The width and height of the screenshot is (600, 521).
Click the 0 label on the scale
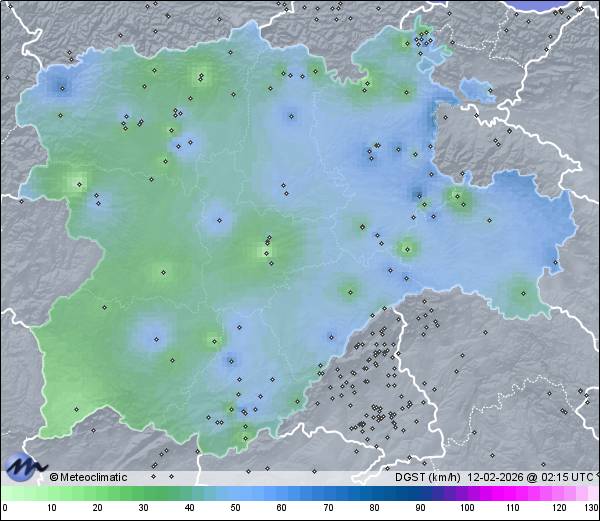(x=5, y=508)
